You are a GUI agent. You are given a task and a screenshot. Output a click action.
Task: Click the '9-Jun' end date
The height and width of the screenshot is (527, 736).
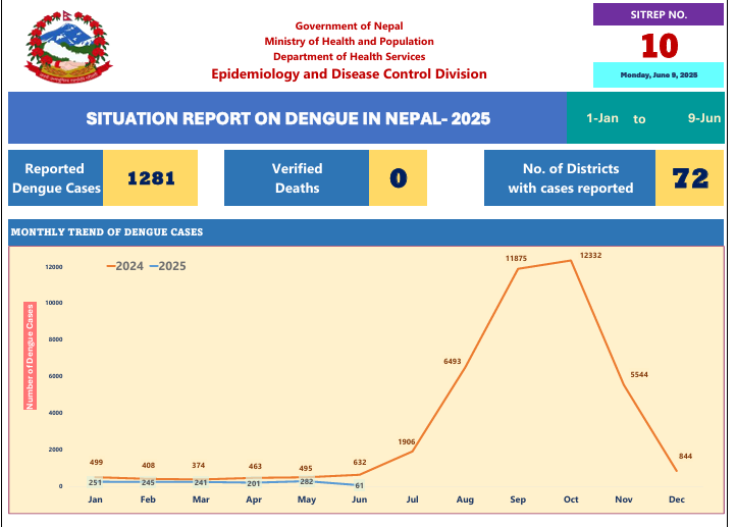[x=704, y=118]
